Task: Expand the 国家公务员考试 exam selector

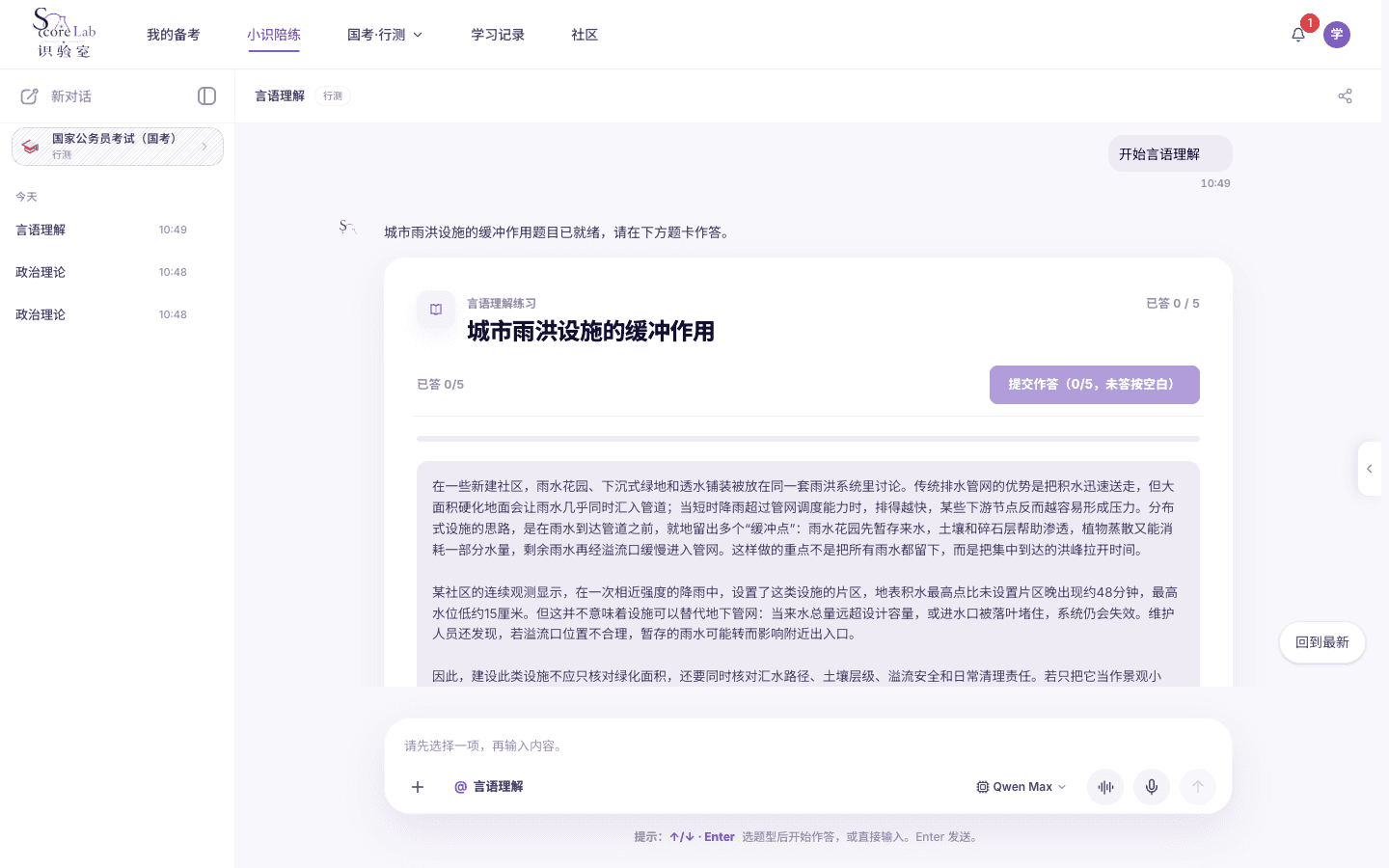Action: (118, 147)
